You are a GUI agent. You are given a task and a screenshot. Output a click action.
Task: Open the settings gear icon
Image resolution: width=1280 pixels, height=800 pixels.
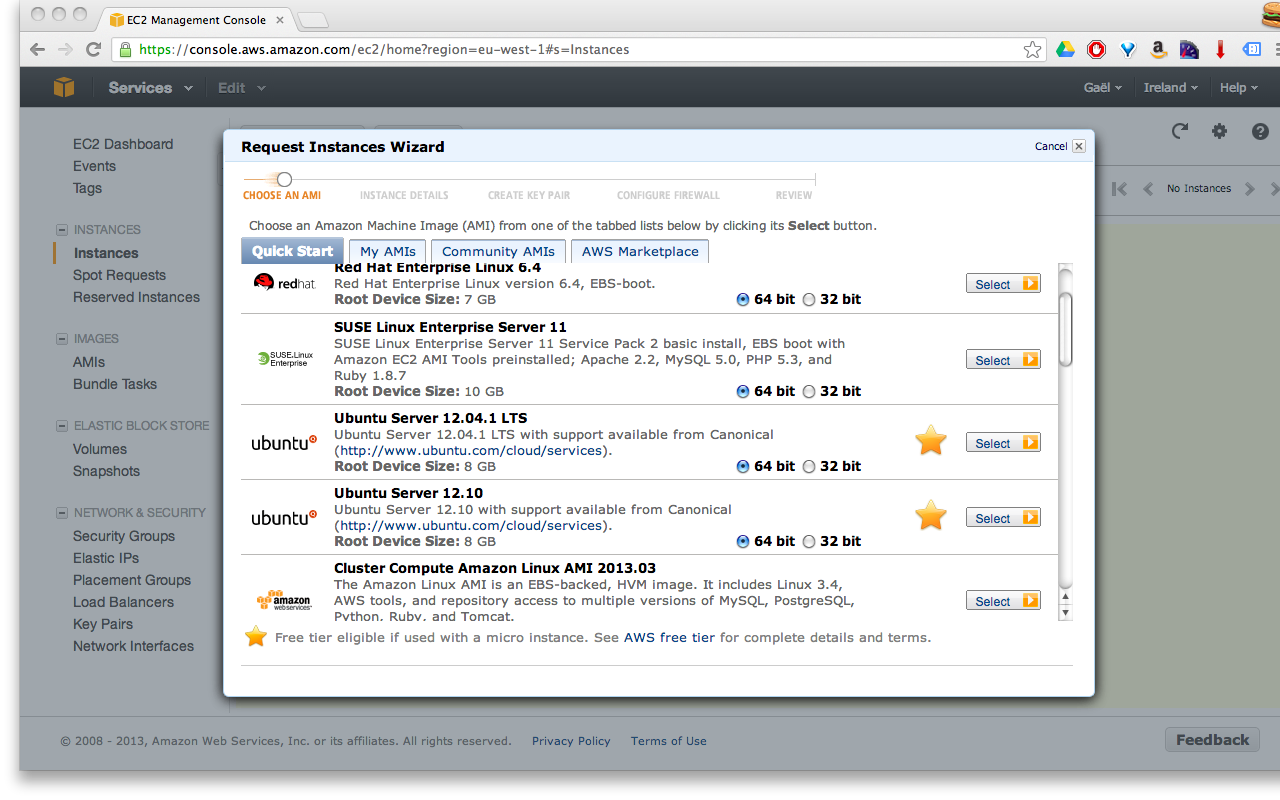pos(1219,131)
